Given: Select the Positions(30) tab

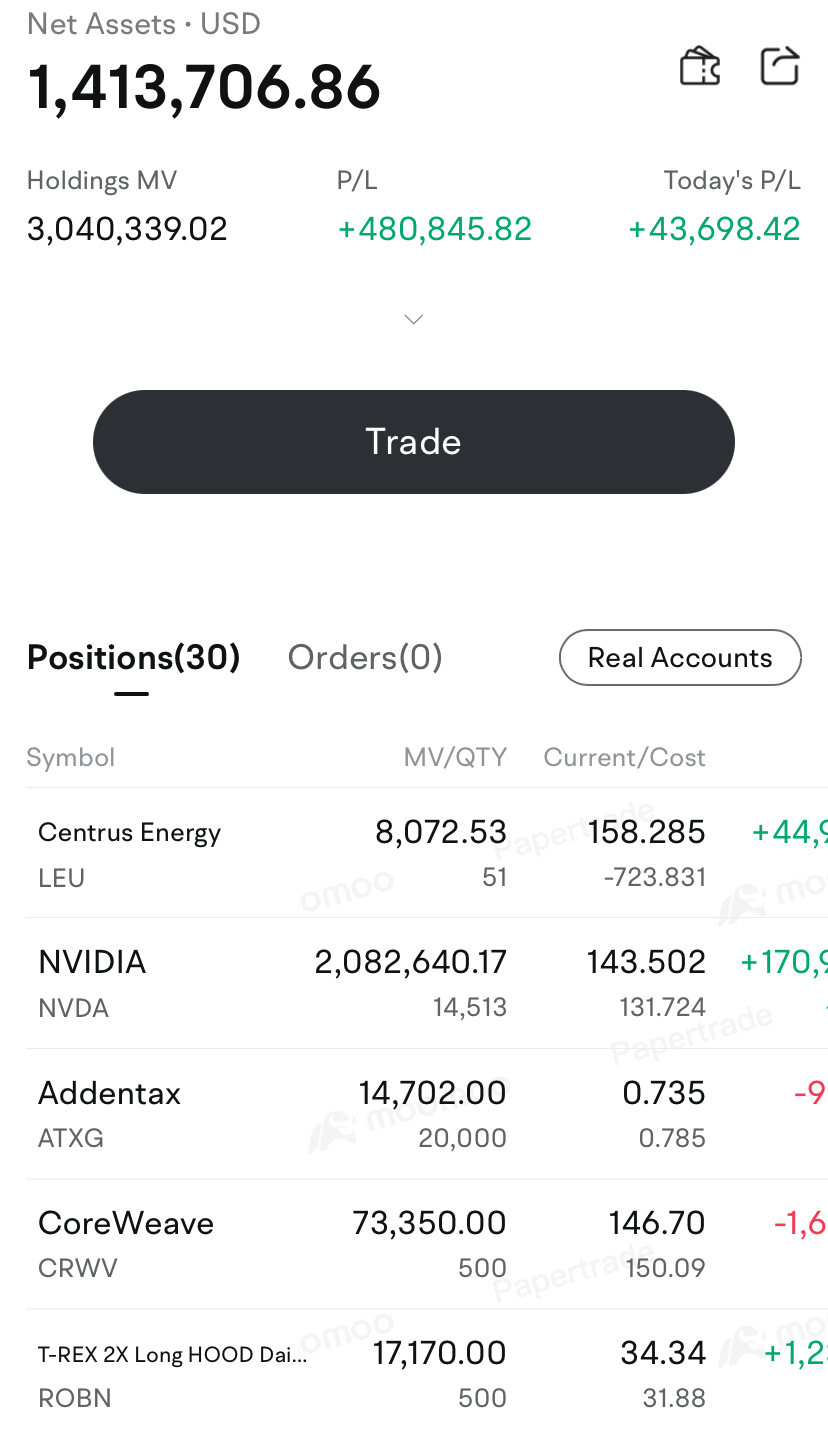Looking at the screenshot, I should coord(133,658).
